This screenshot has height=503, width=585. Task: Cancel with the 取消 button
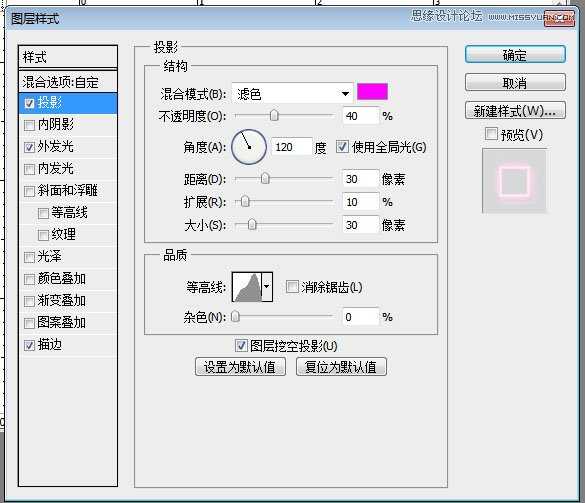[x=515, y=82]
